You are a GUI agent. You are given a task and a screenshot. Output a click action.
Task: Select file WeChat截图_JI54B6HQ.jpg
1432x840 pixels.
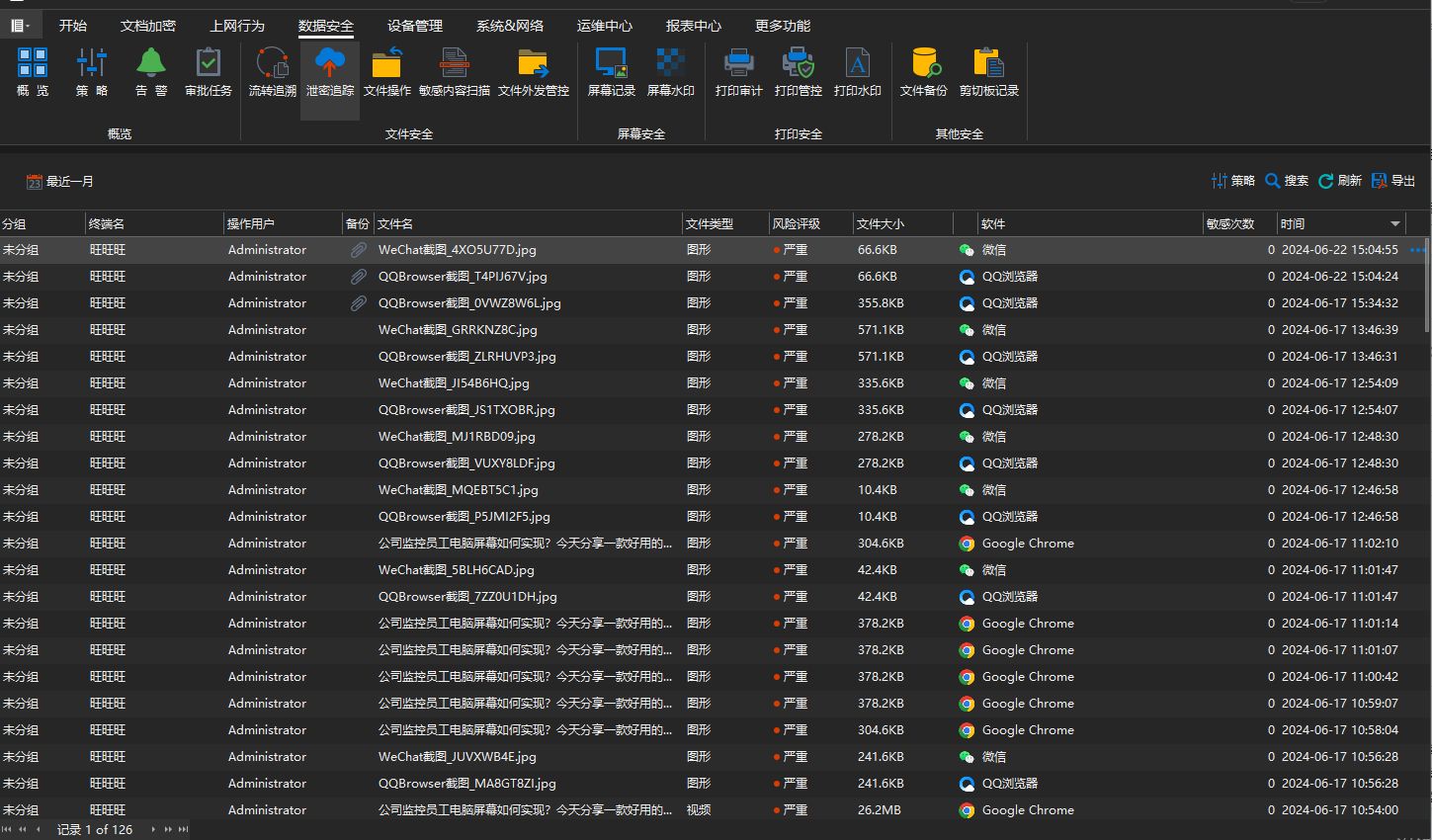[454, 383]
